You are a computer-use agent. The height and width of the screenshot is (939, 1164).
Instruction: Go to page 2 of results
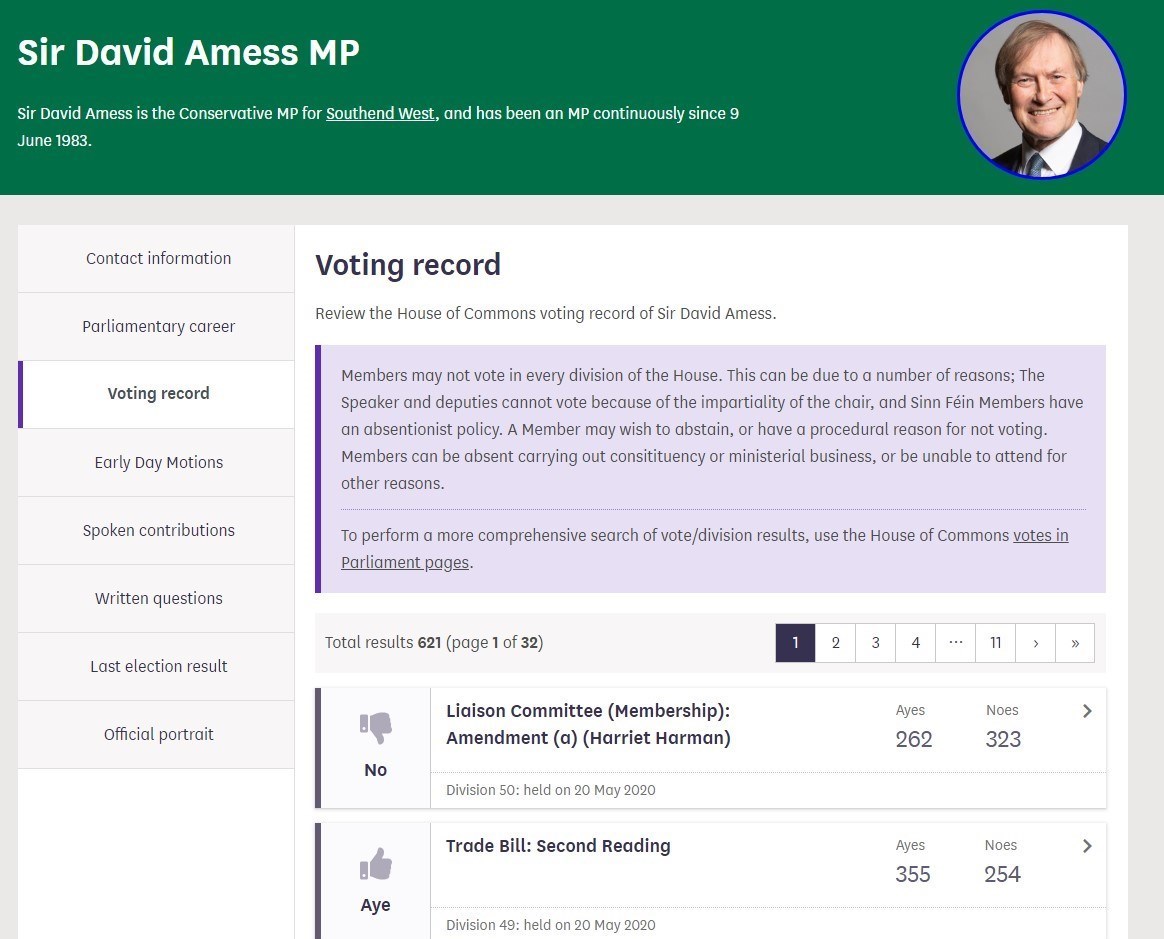pos(835,643)
